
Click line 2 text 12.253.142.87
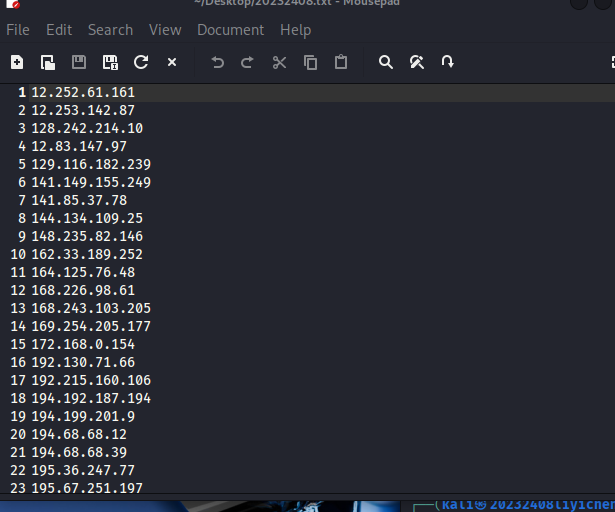[x=83, y=111]
